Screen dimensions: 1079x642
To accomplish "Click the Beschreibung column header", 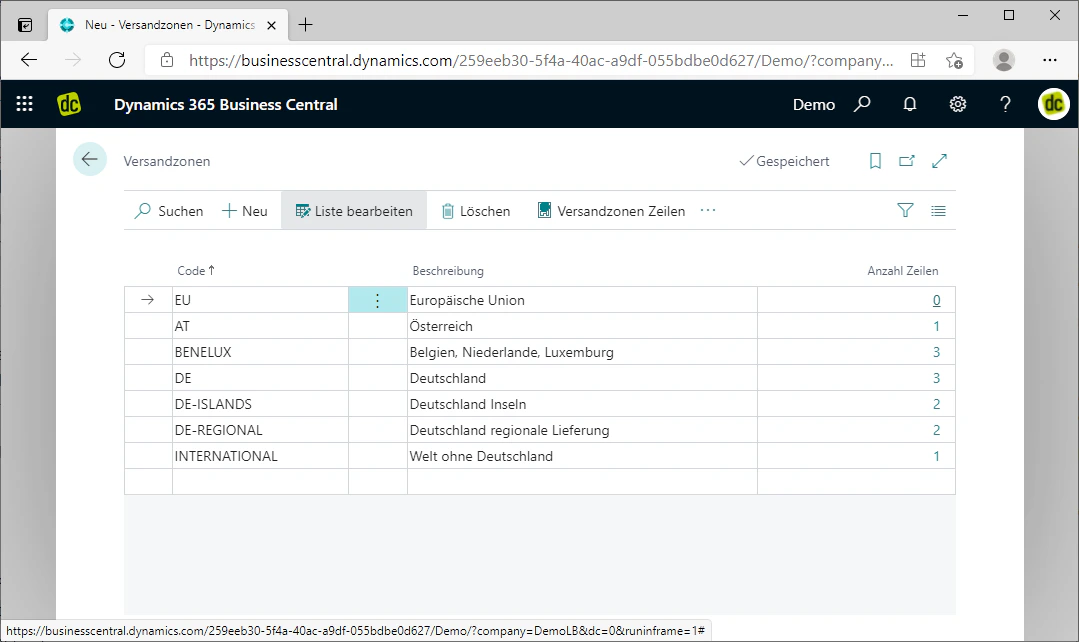I will (x=448, y=270).
